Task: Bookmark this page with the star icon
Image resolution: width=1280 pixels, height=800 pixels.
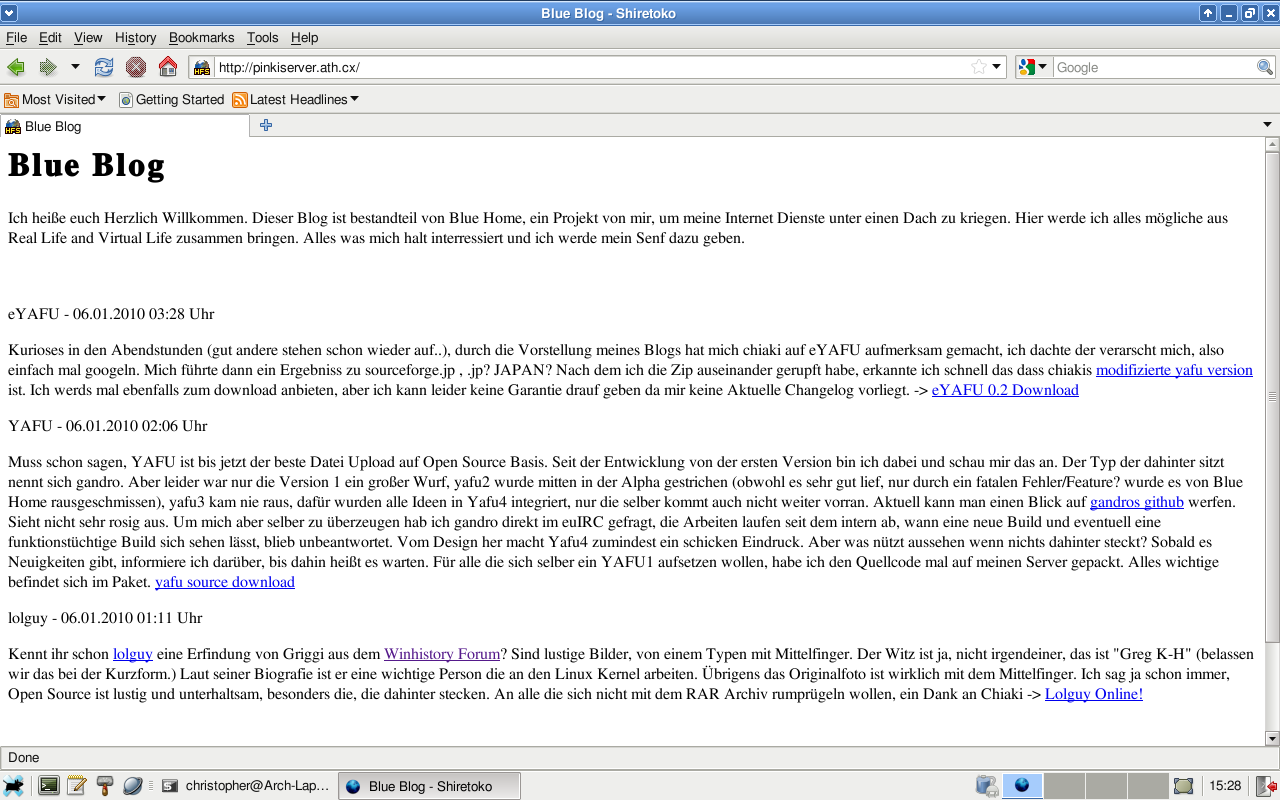Action: 979,67
